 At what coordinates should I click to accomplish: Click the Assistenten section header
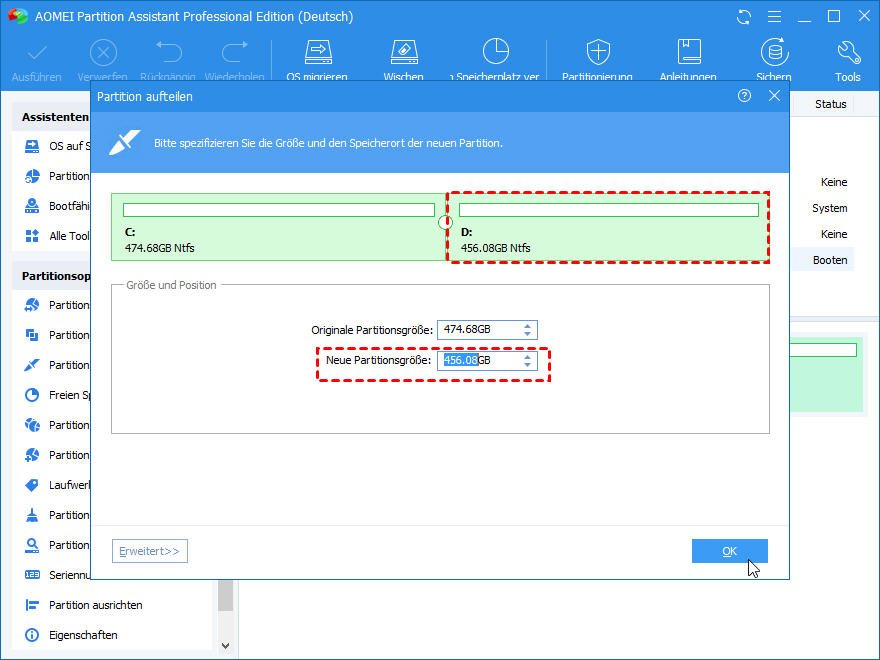[x=55, y=117]
